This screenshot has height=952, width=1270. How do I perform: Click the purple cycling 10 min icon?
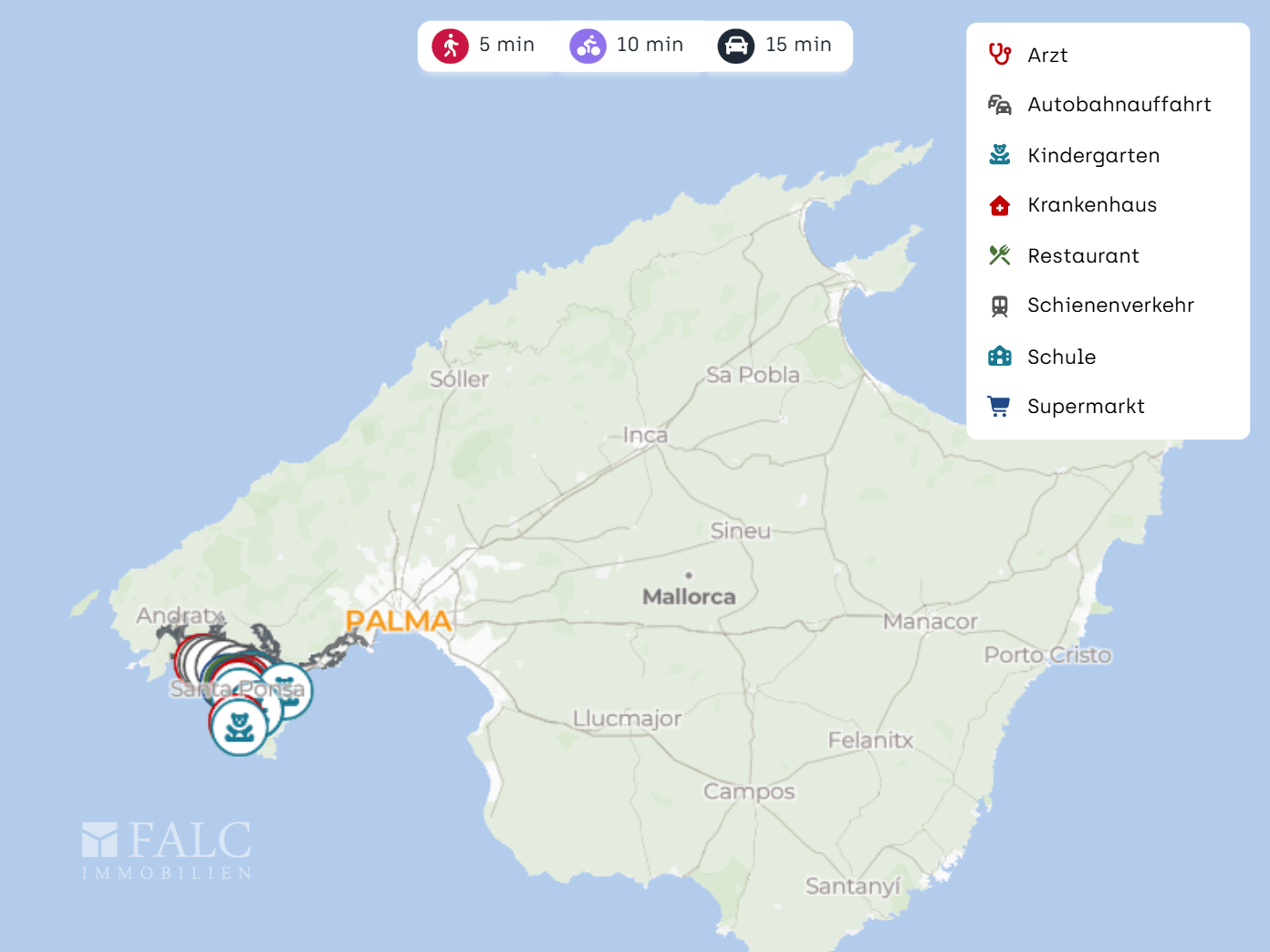(x=588, y=46)
